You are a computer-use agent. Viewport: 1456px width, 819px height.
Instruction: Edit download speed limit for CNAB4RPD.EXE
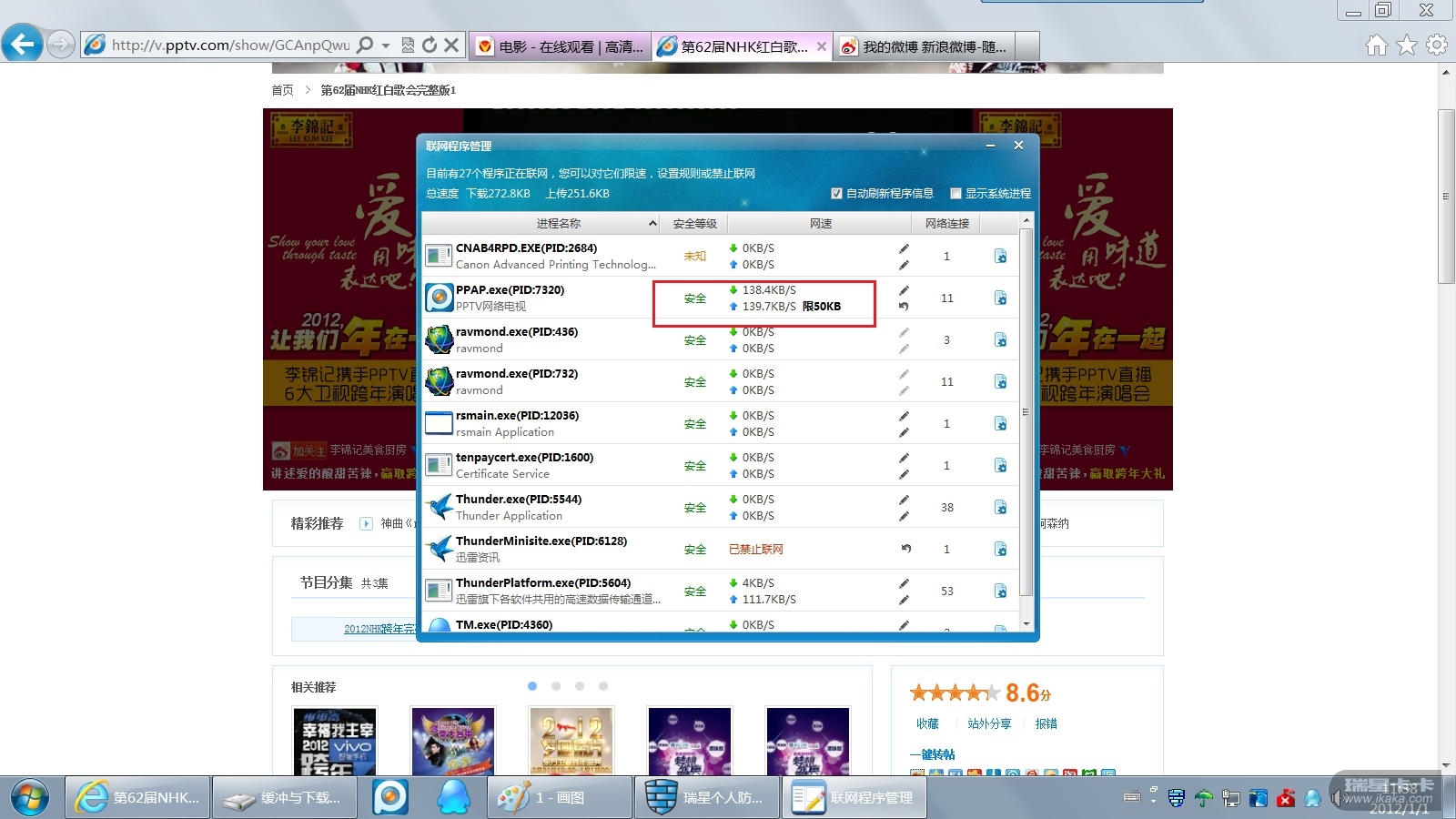(904, 248)
